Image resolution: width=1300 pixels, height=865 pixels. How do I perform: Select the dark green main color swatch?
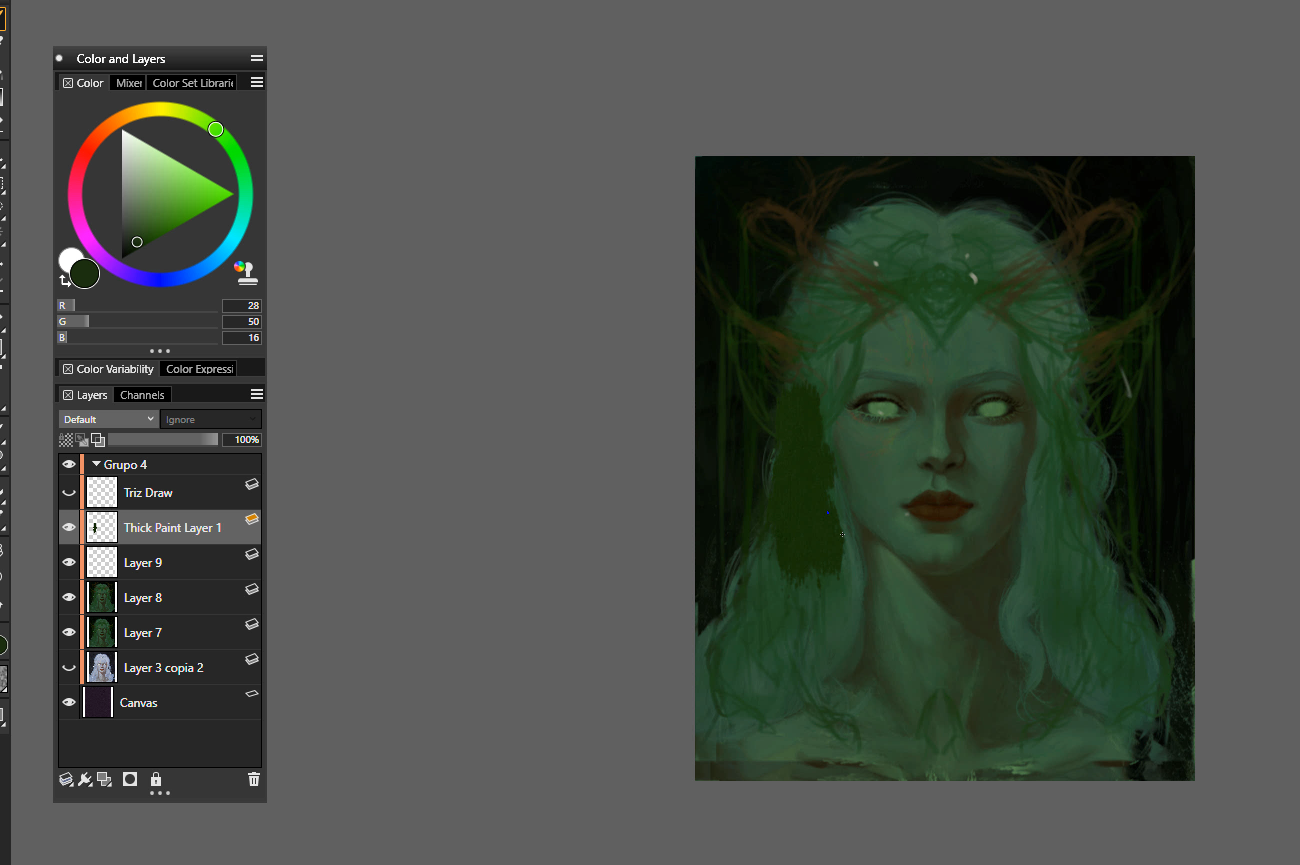84,273
